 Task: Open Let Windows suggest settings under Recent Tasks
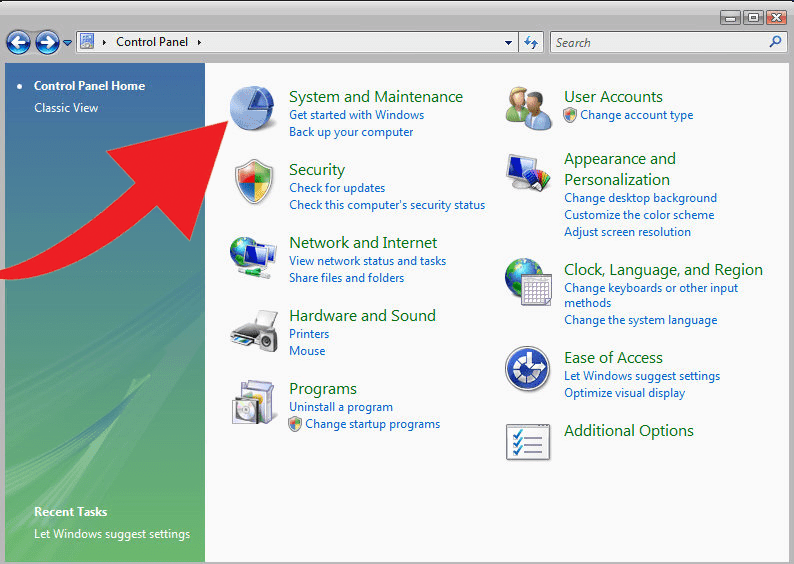112,534
